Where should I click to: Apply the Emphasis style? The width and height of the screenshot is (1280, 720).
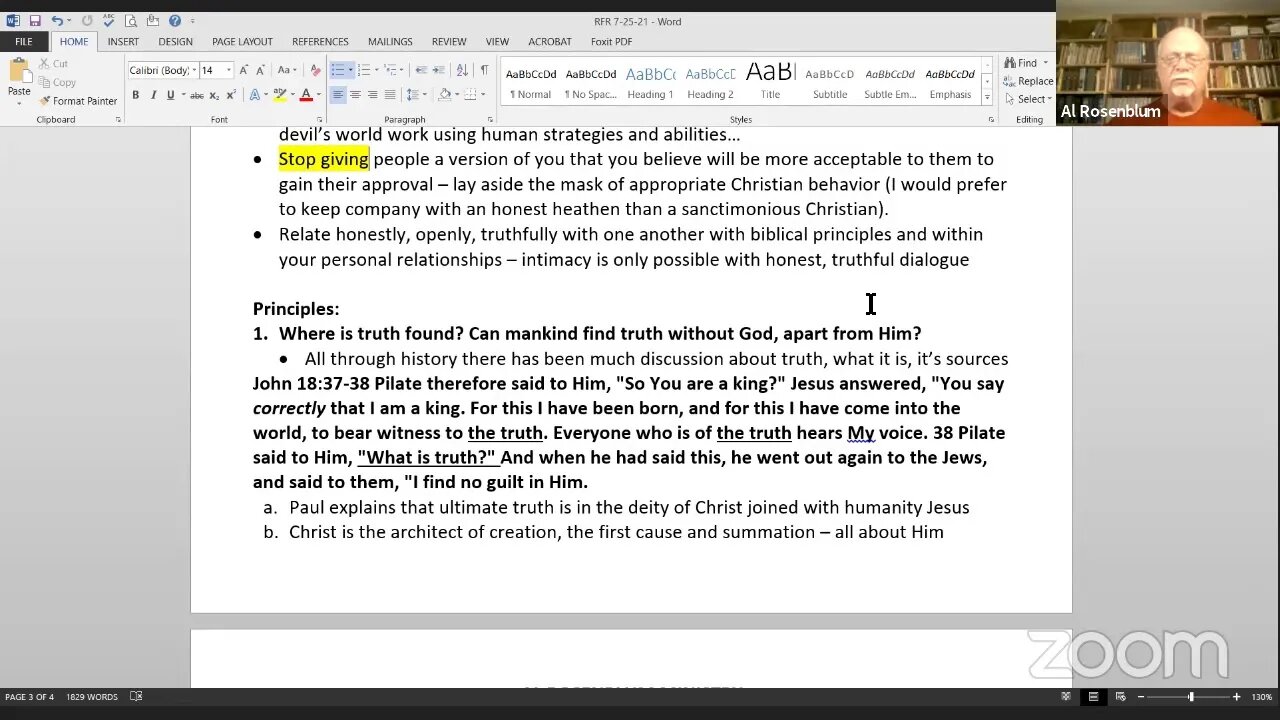tap(950, 81)
